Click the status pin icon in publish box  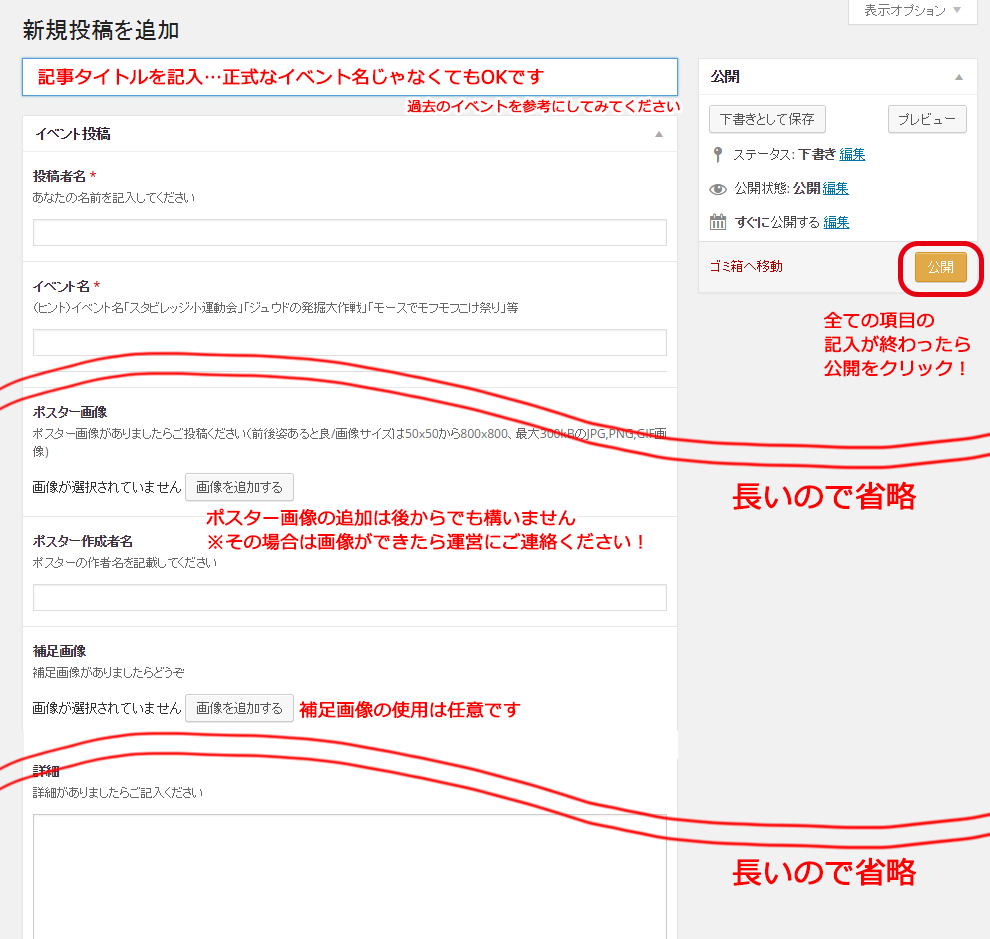[x=717, y=155]
